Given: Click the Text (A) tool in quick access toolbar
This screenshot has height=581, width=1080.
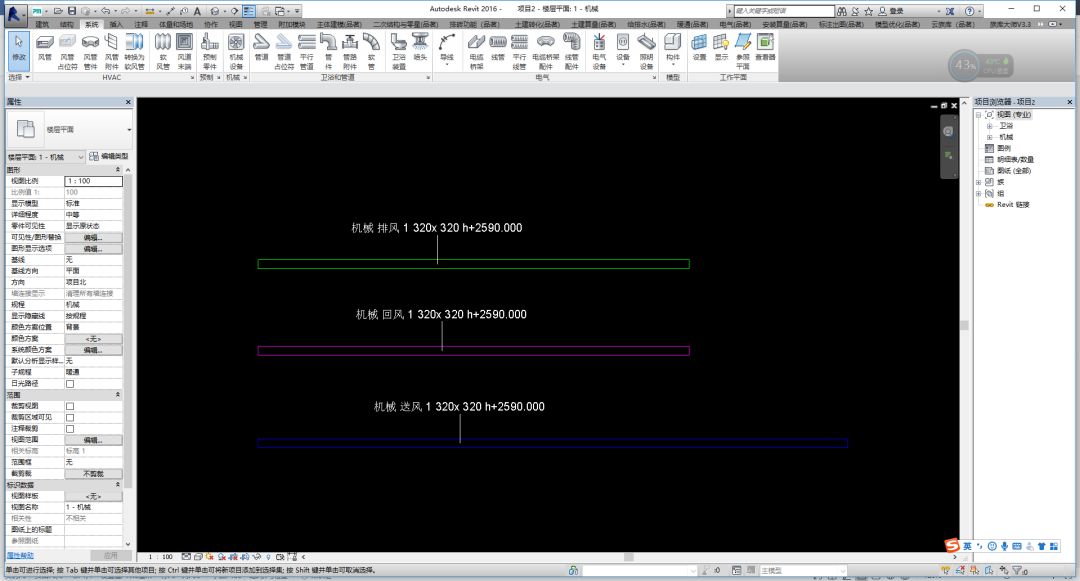Looking at the screenshot, I should coord(197,11).
